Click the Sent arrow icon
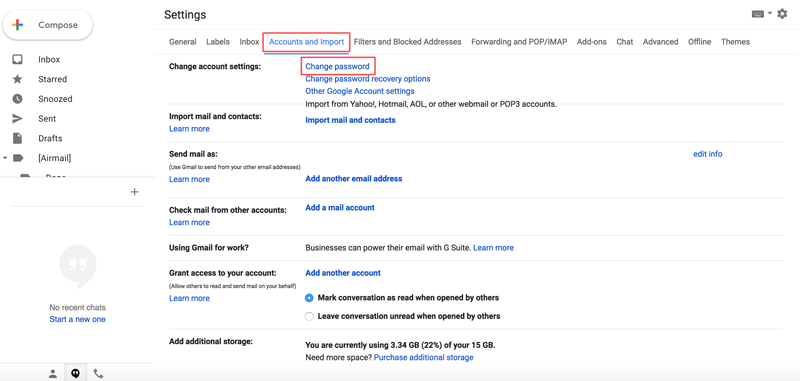Viewport: 800px width, 381px height. [x=17, y=119]
